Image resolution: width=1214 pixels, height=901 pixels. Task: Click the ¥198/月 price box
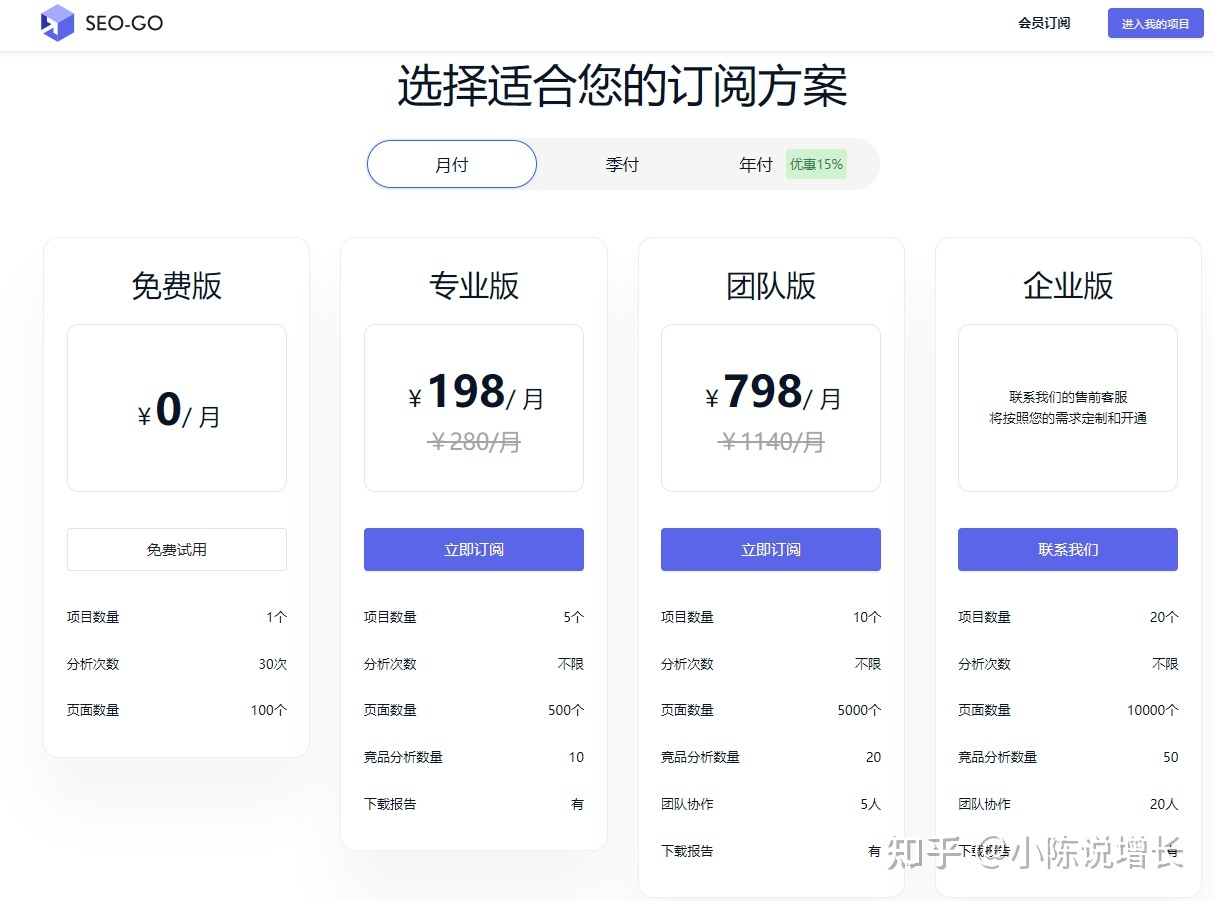pyautogui.click(x=474, y=408)
